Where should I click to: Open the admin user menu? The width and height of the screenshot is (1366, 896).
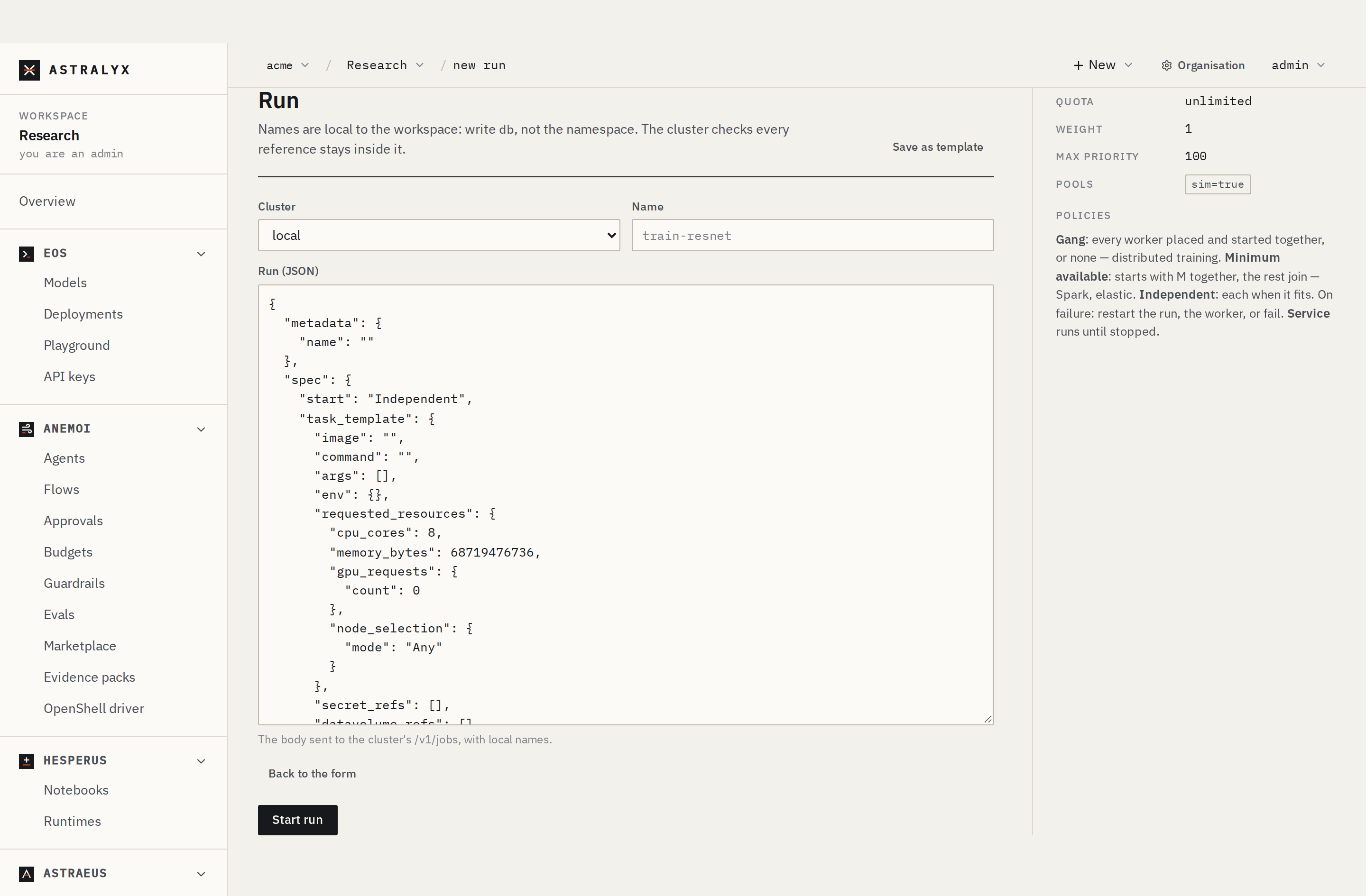(1298, 65)
